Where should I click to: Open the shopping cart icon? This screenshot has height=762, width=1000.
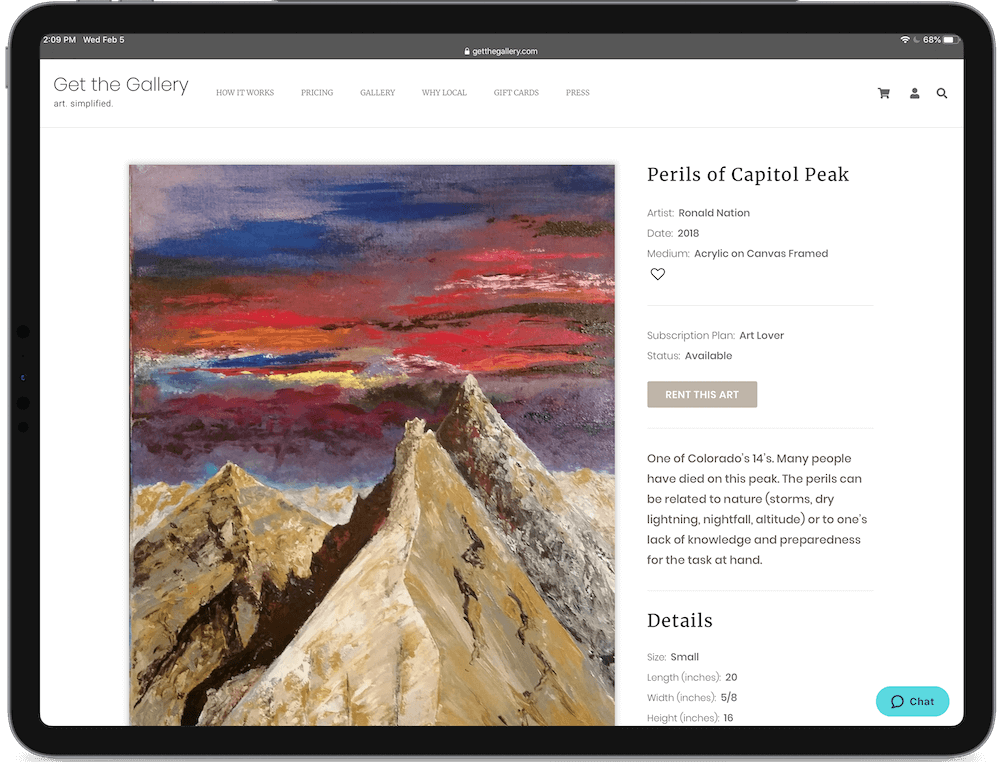(884, 93)
